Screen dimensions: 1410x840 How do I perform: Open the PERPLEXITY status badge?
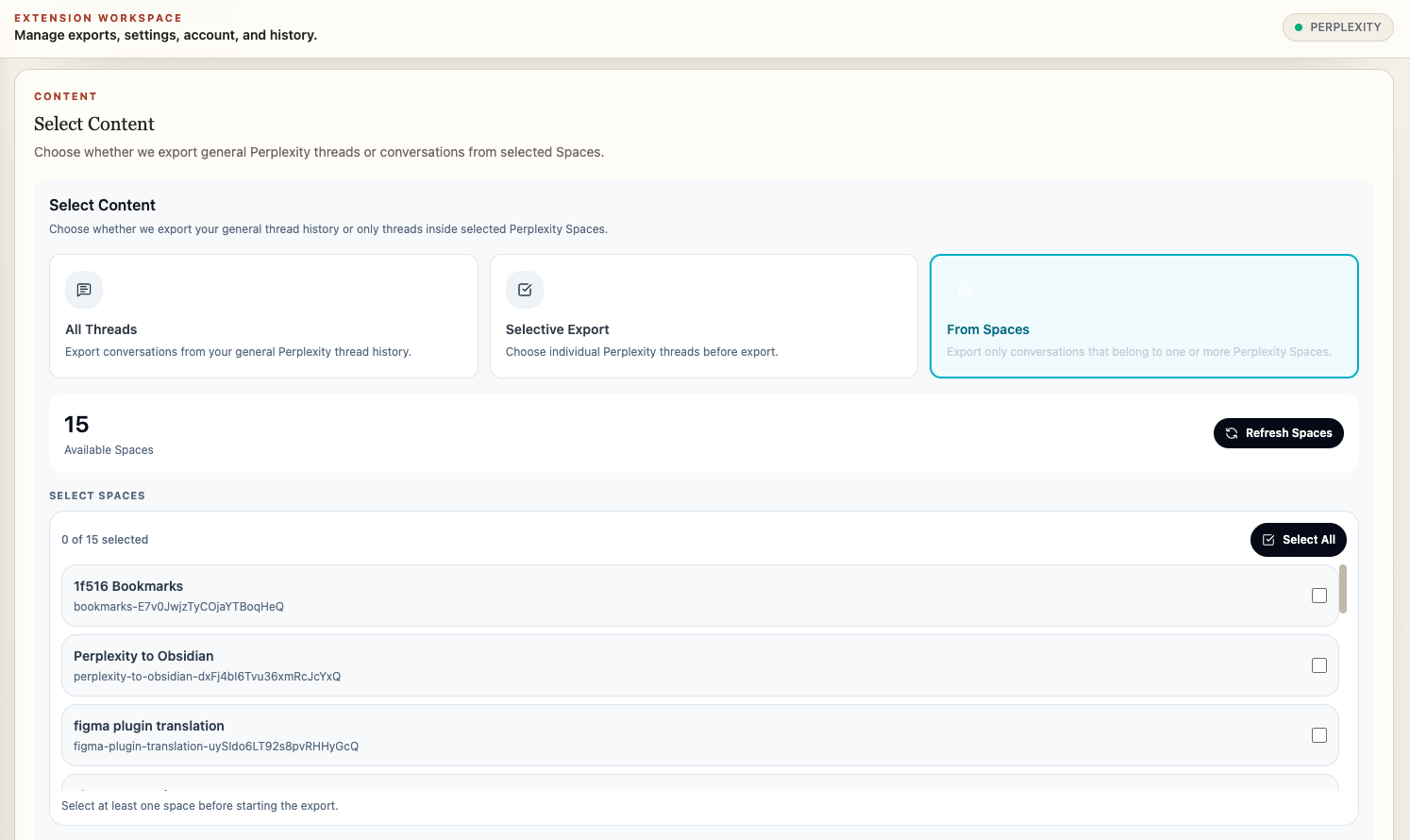tap(1338, 27)
